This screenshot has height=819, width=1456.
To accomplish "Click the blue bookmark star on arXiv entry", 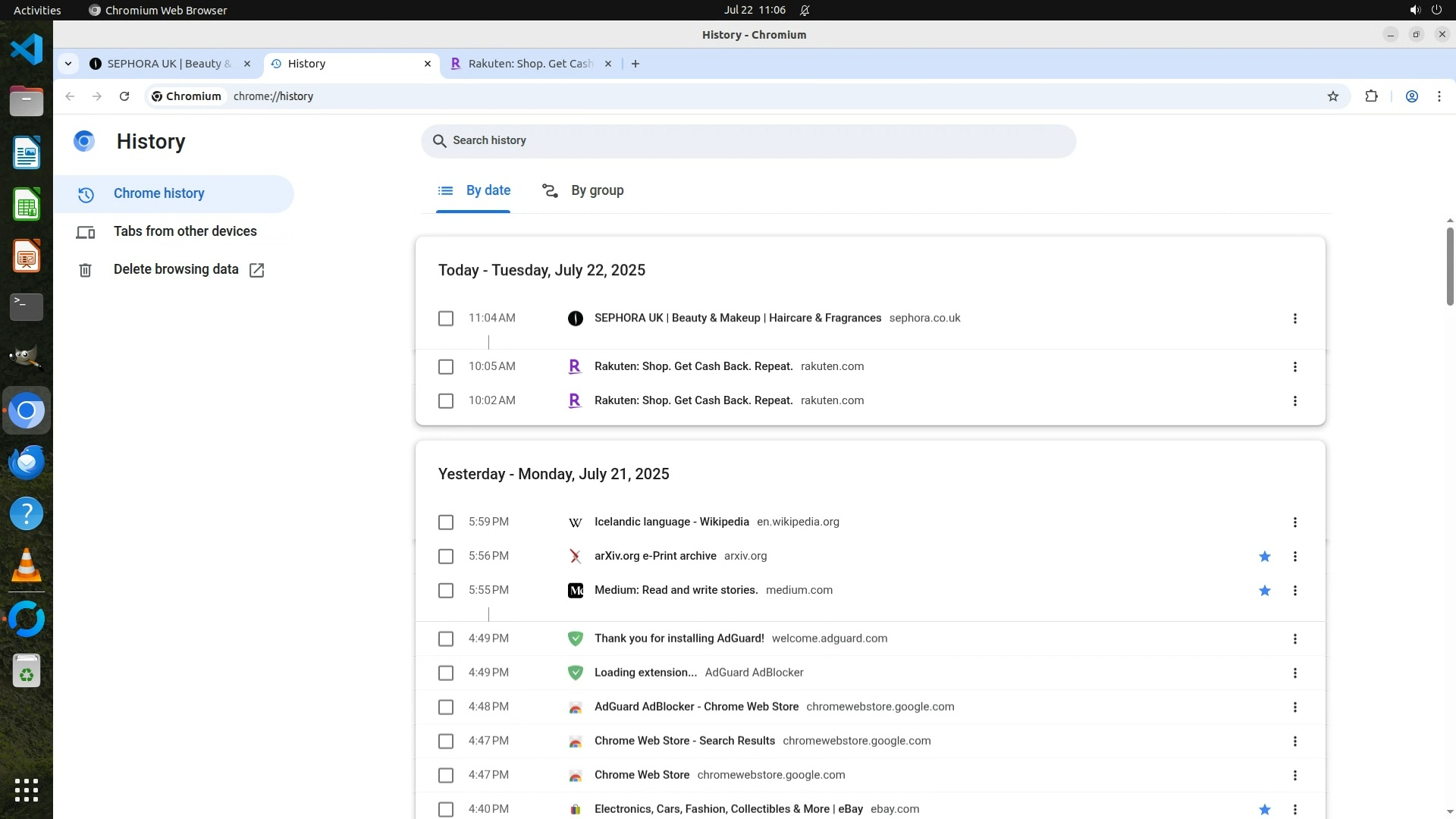I will click(1264, 557).
